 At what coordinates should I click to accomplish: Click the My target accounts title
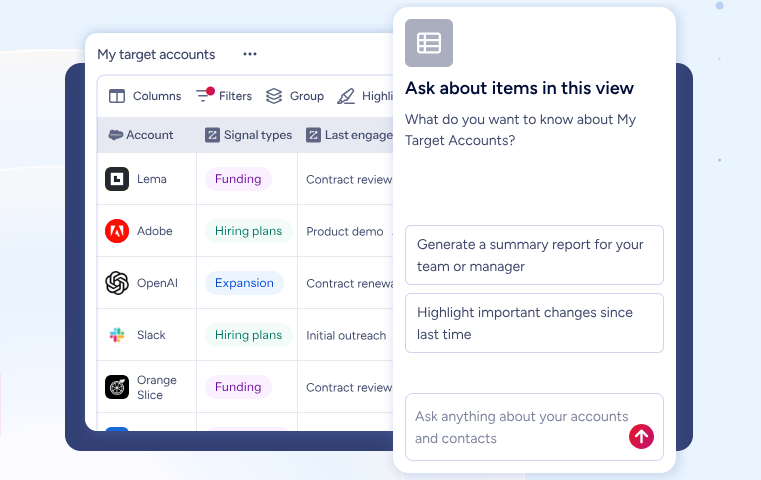pyautogui.click(x=156, y=54)
